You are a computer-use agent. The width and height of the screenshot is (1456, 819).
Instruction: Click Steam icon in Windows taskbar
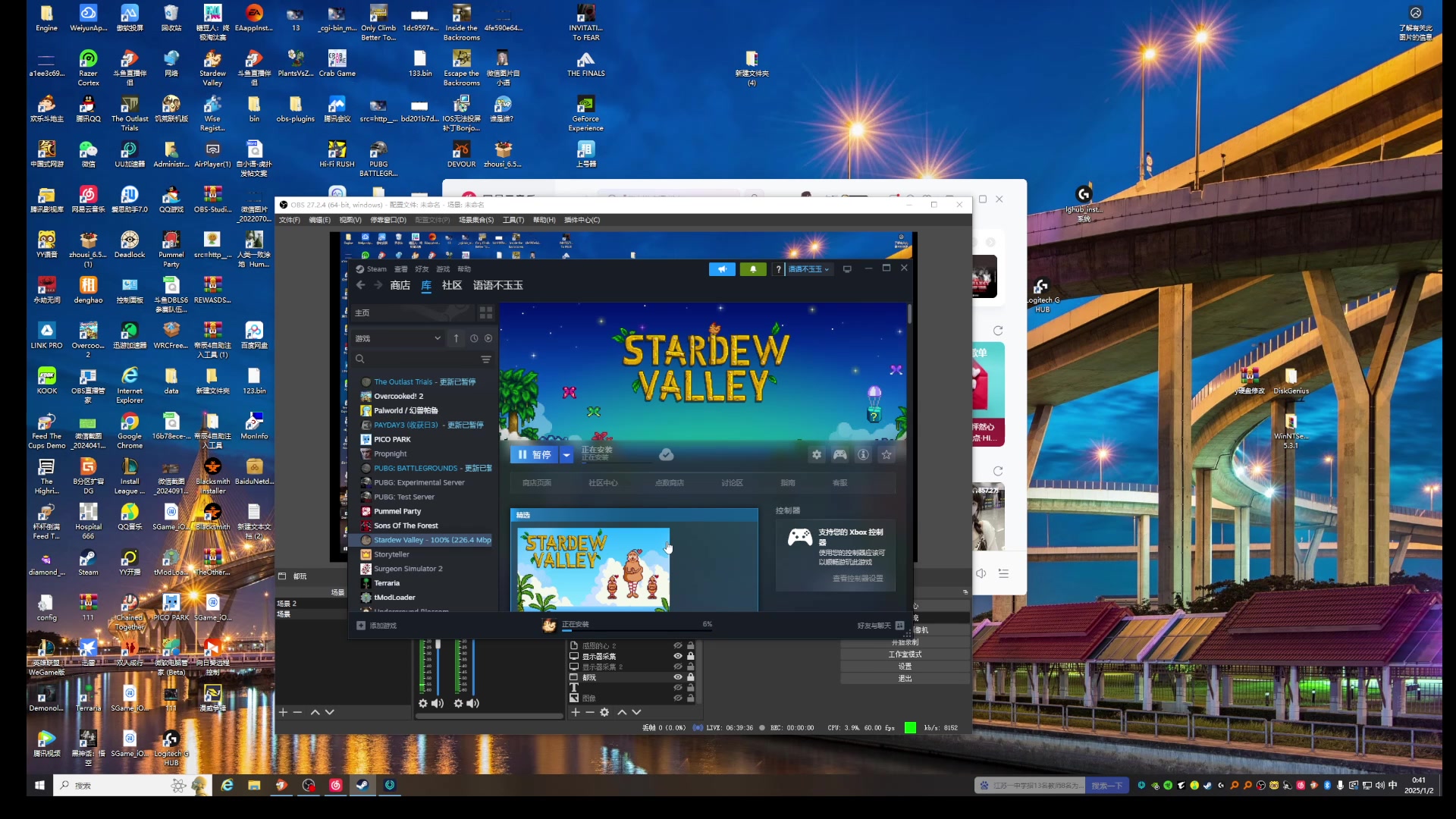click(362, 785)
